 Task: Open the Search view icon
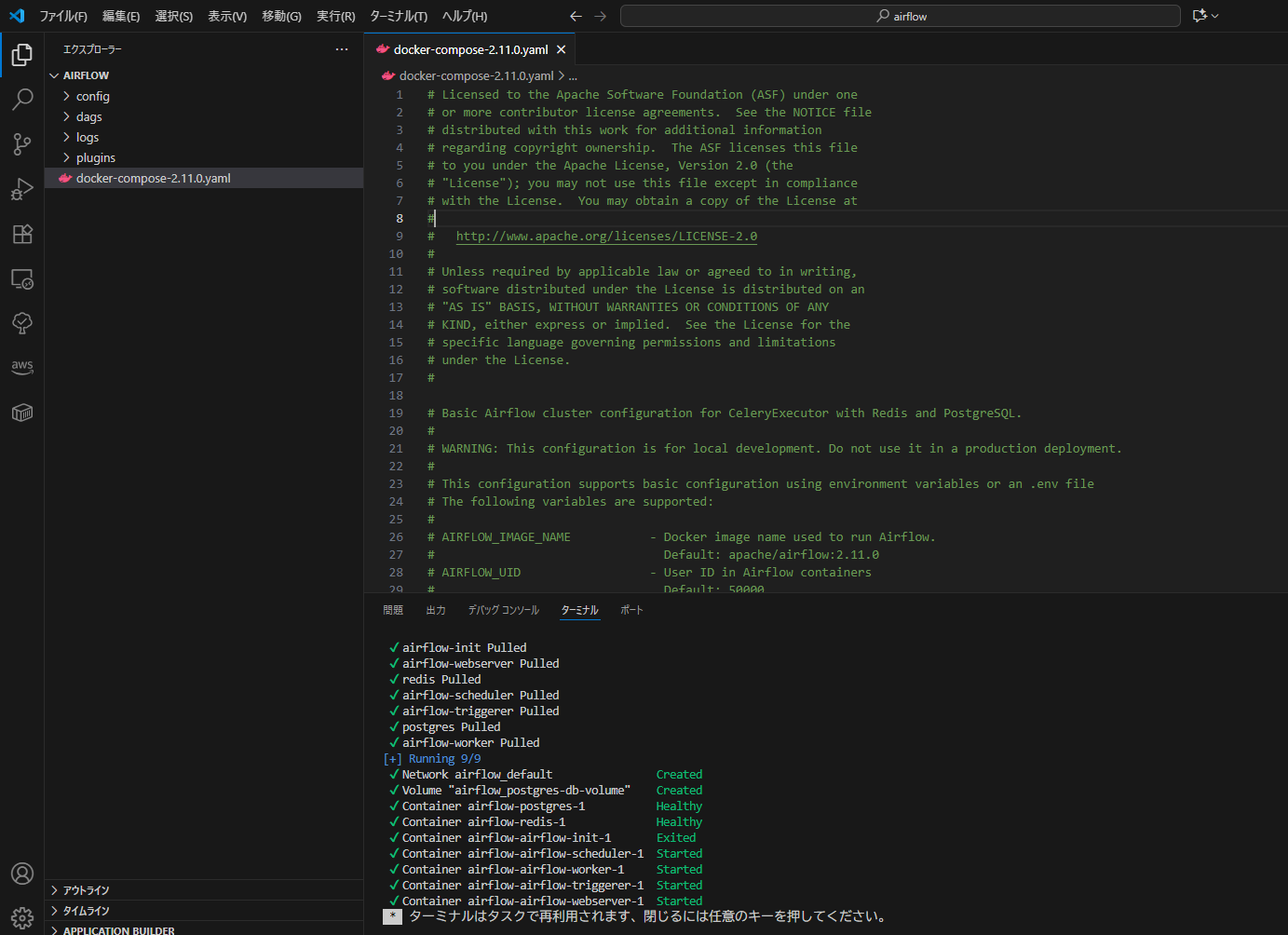tap(22, 99)
